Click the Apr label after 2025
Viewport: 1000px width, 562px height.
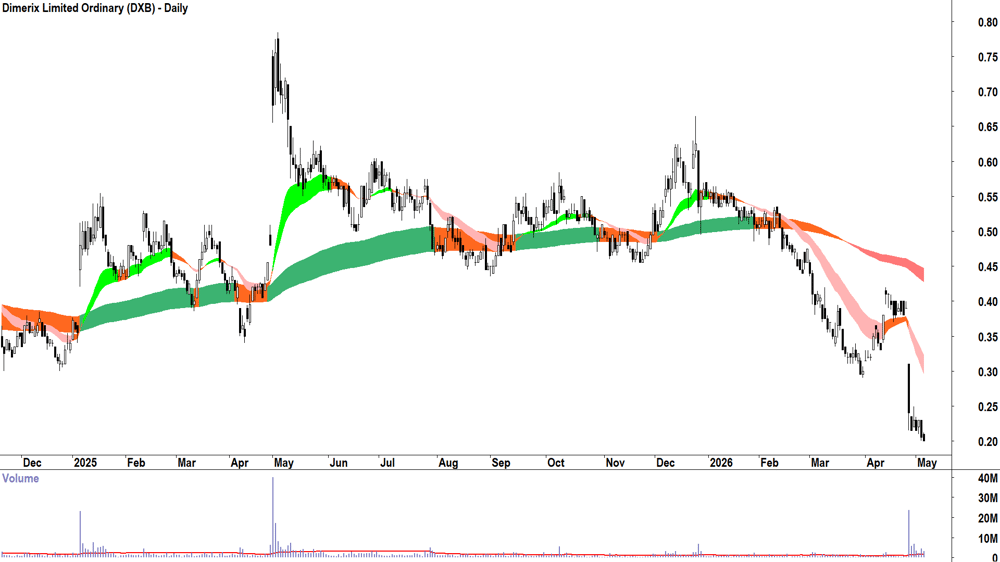pyautogui.click(x=239, y=462)
